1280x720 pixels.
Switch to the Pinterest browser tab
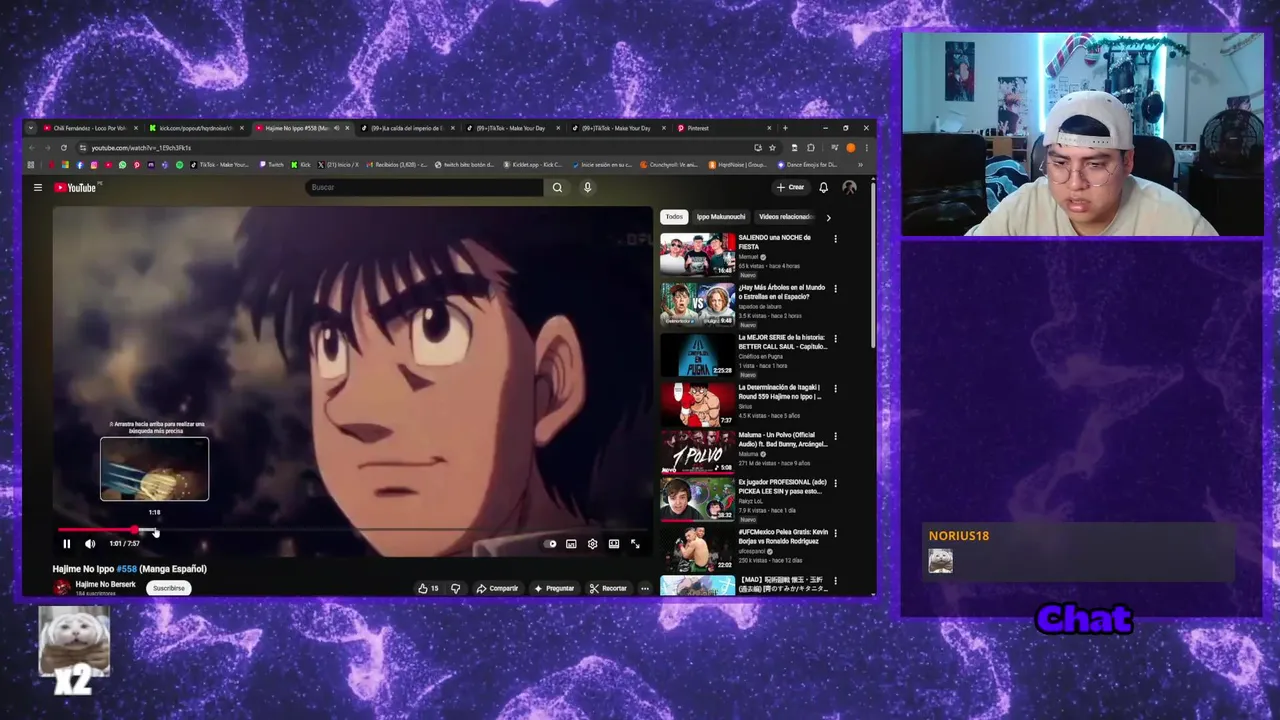[725, 128]
